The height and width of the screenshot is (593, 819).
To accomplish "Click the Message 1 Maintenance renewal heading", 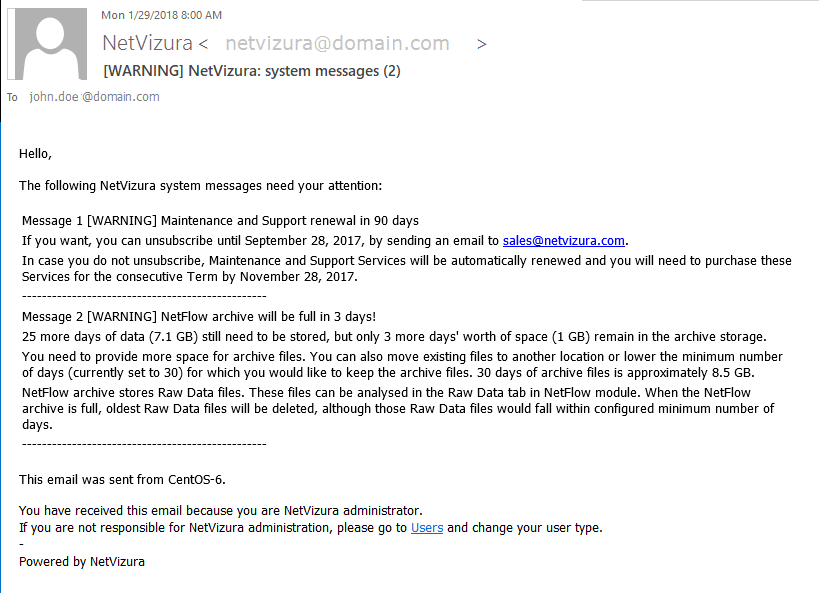I will (x=220, y=220).
